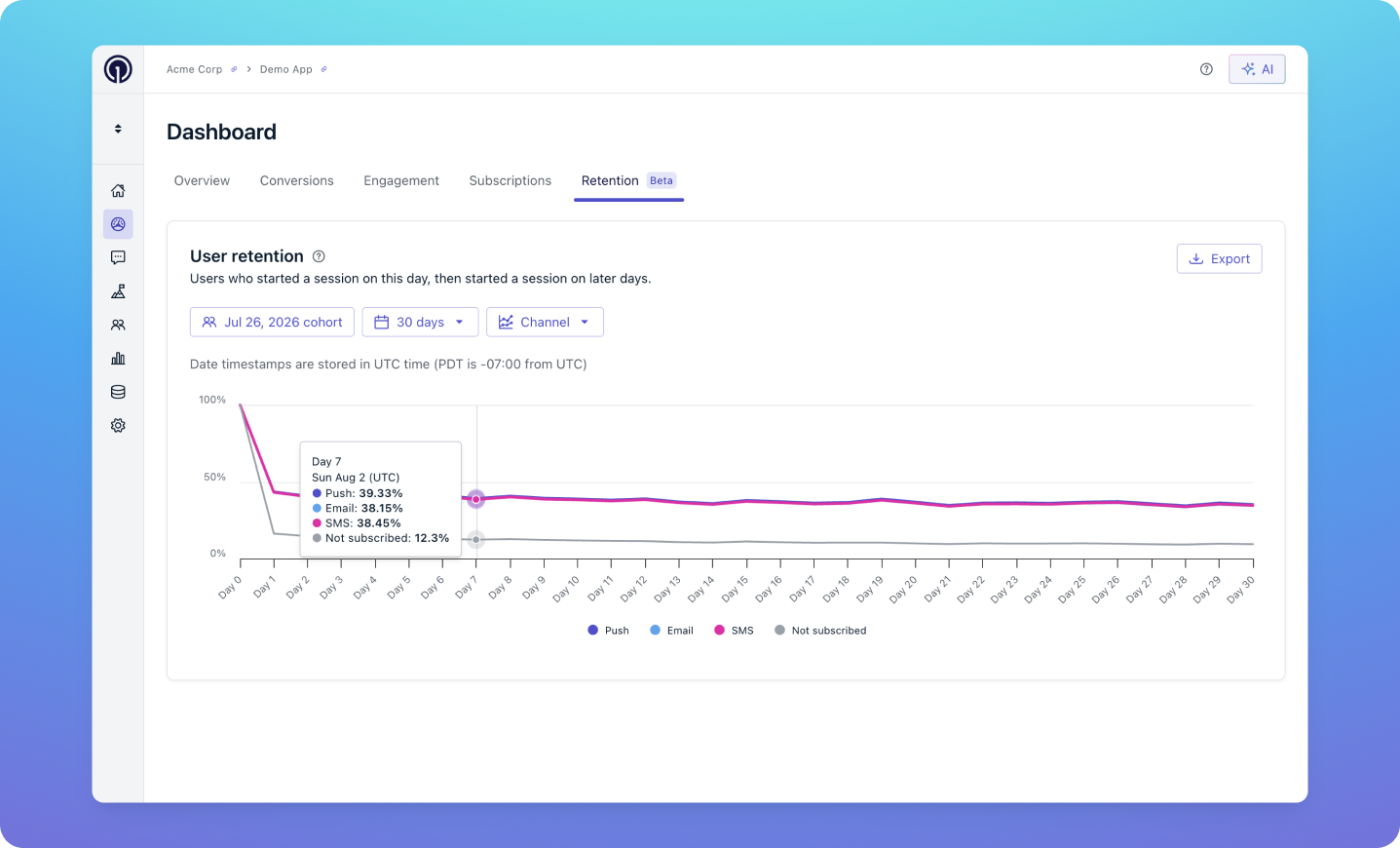The width and height of the screenshot is (1400, 848).
Task: Open the Audience users icon
Action: pos(118,325)
